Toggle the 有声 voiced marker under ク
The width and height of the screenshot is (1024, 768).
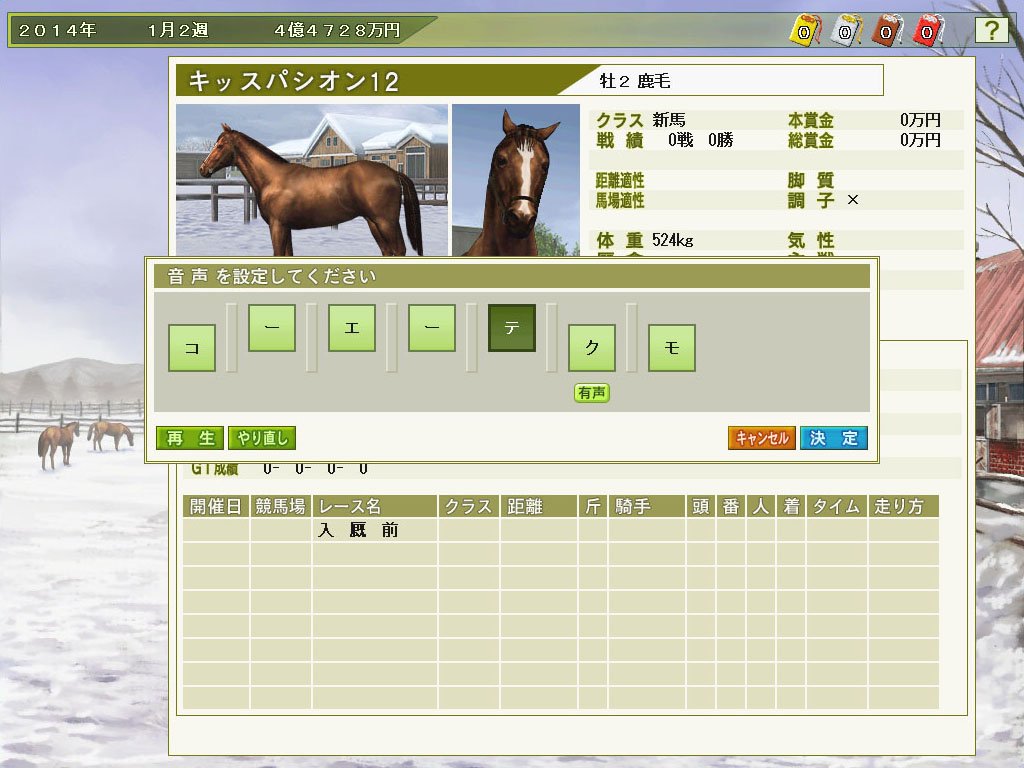[592, 392]
